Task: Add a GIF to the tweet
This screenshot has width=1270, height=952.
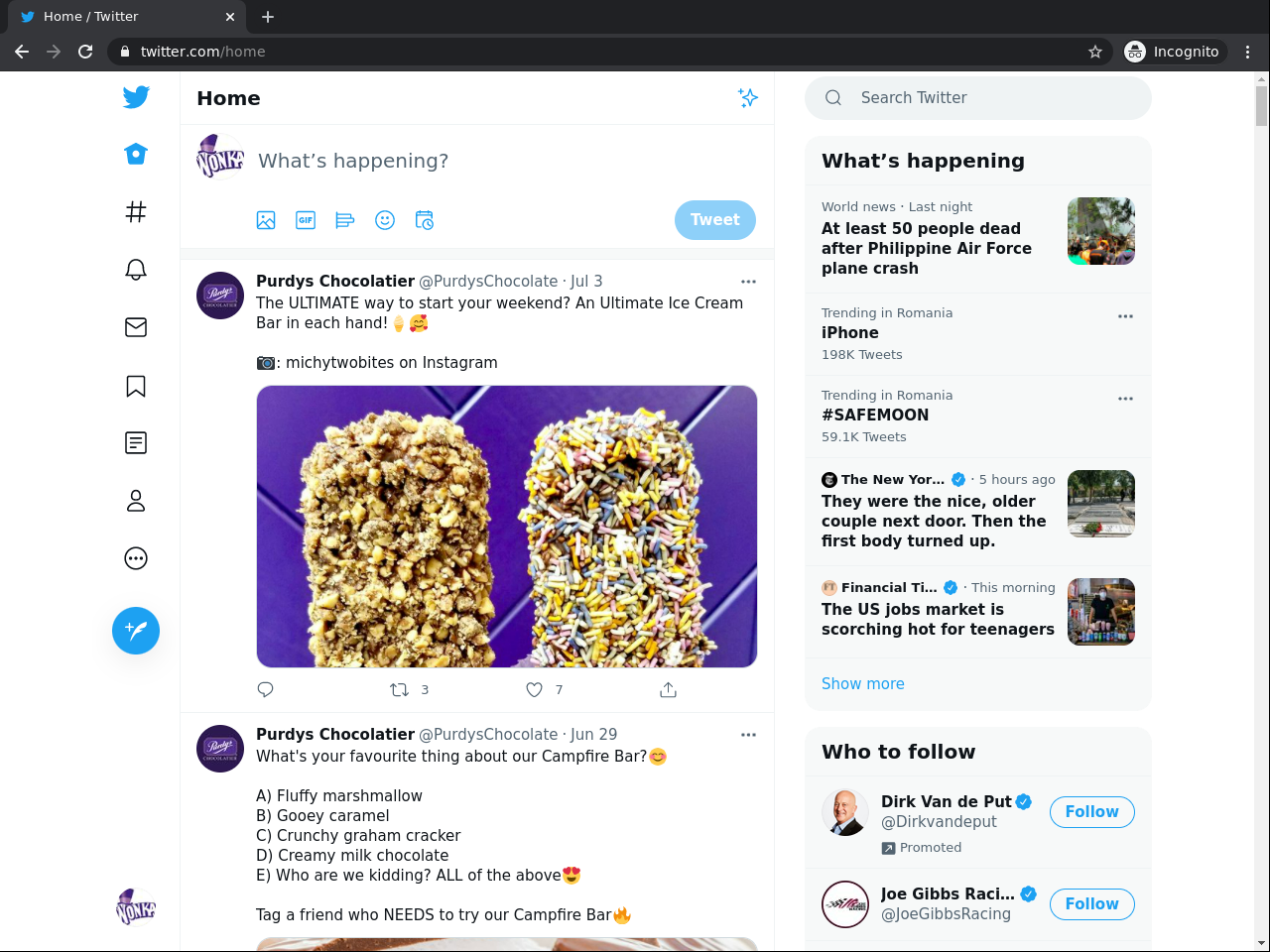Action: tap(306, 220)
